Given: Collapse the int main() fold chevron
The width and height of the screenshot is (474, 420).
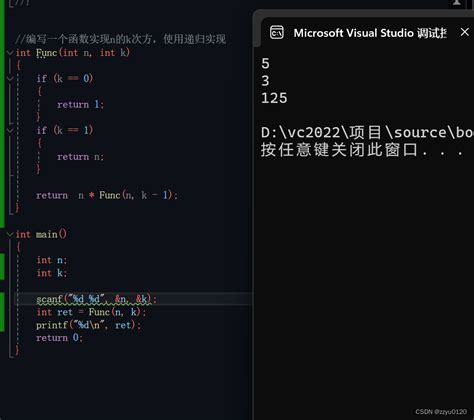Looking at the screenshot, I should 10,234.
